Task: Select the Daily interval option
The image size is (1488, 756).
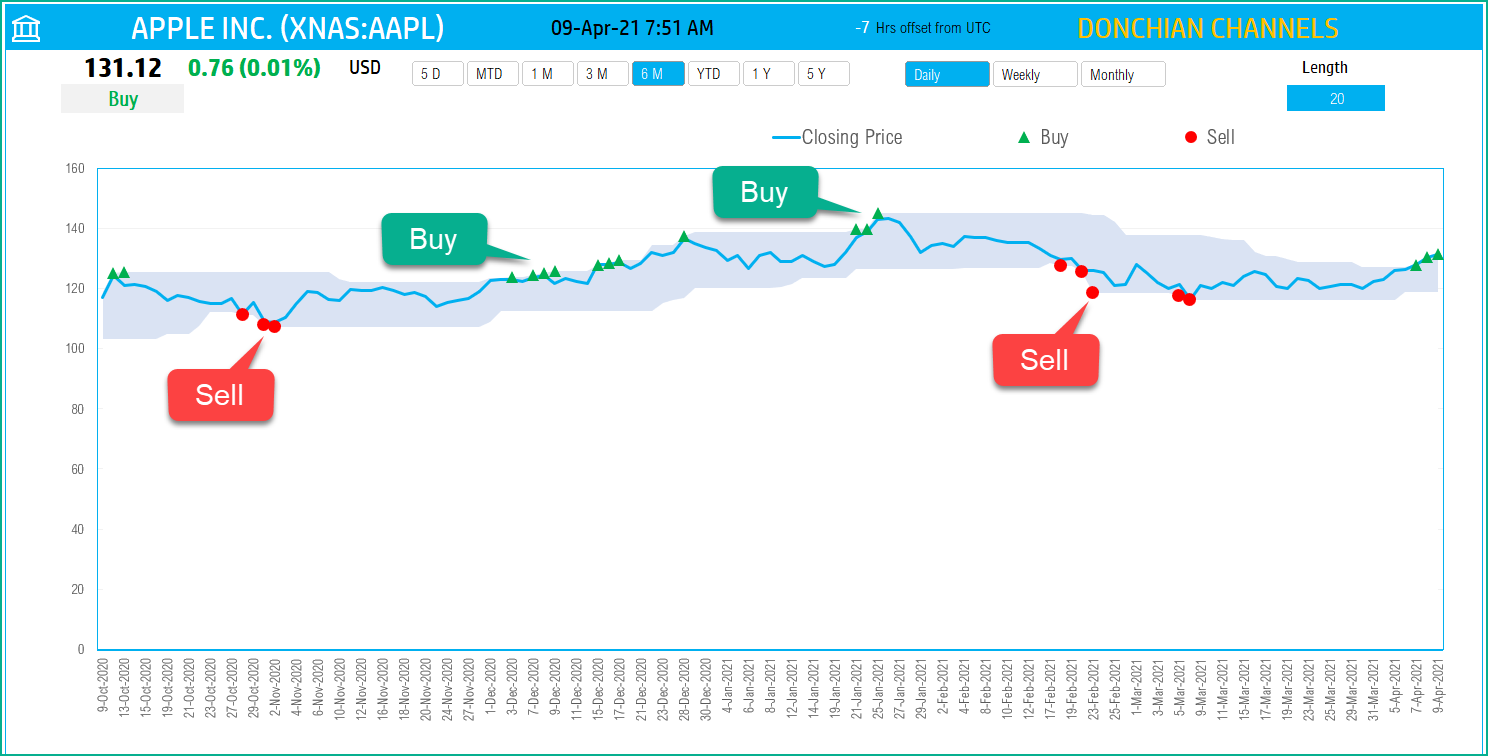Action: (947, 75)
